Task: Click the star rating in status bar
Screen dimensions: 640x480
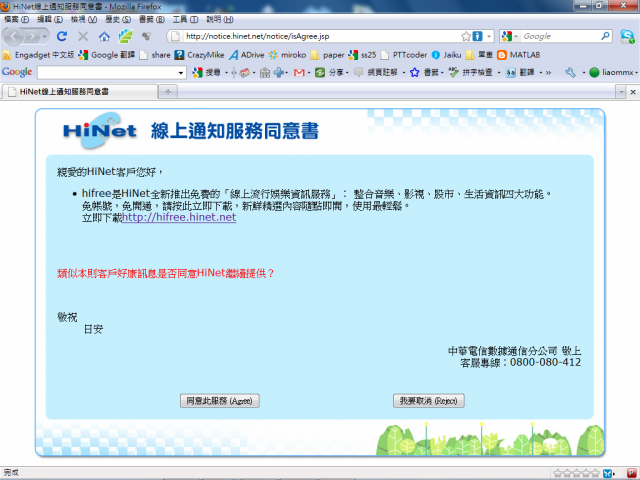Action: (576, 473)
